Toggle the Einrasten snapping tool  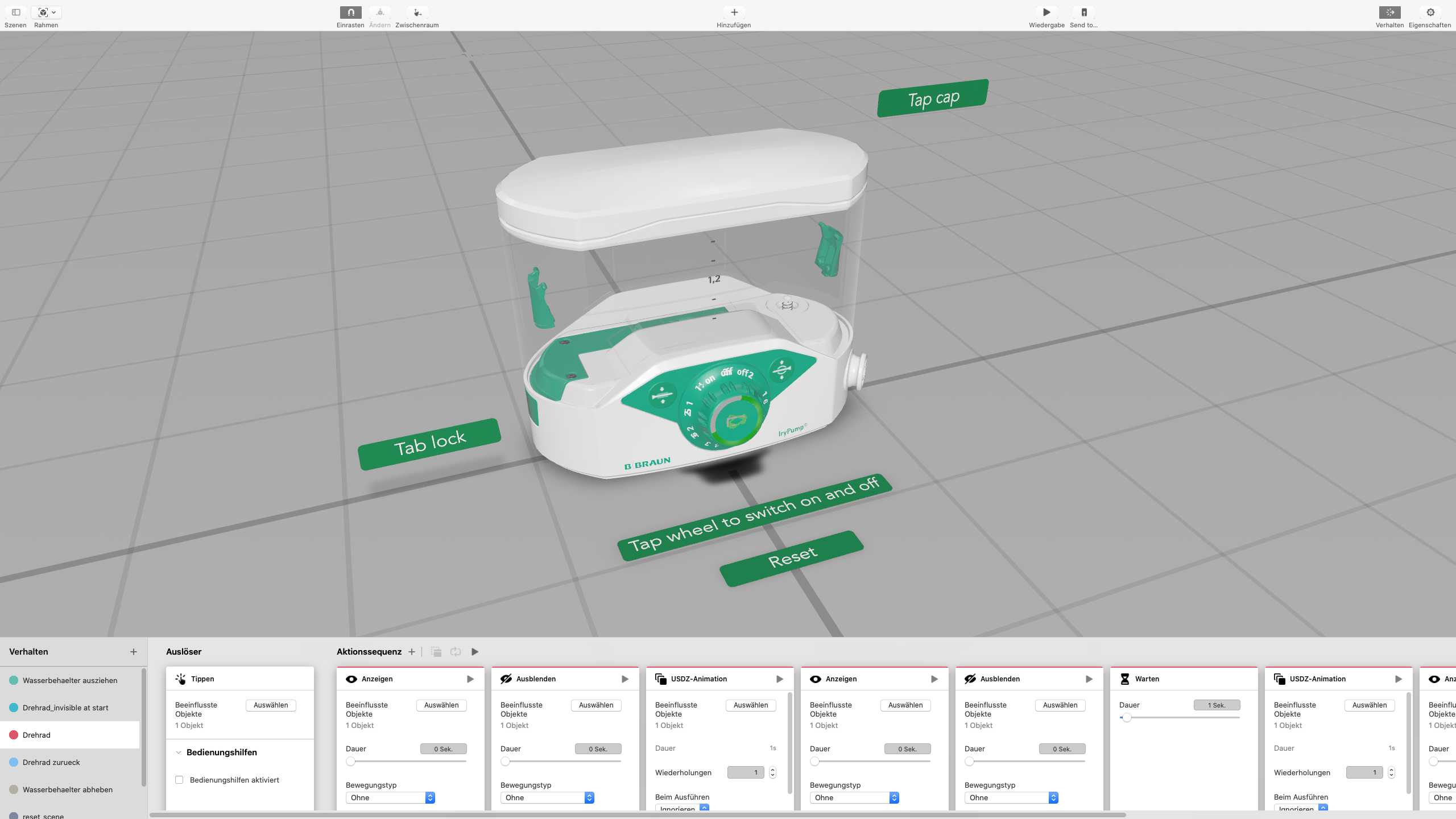coord(350,13)
